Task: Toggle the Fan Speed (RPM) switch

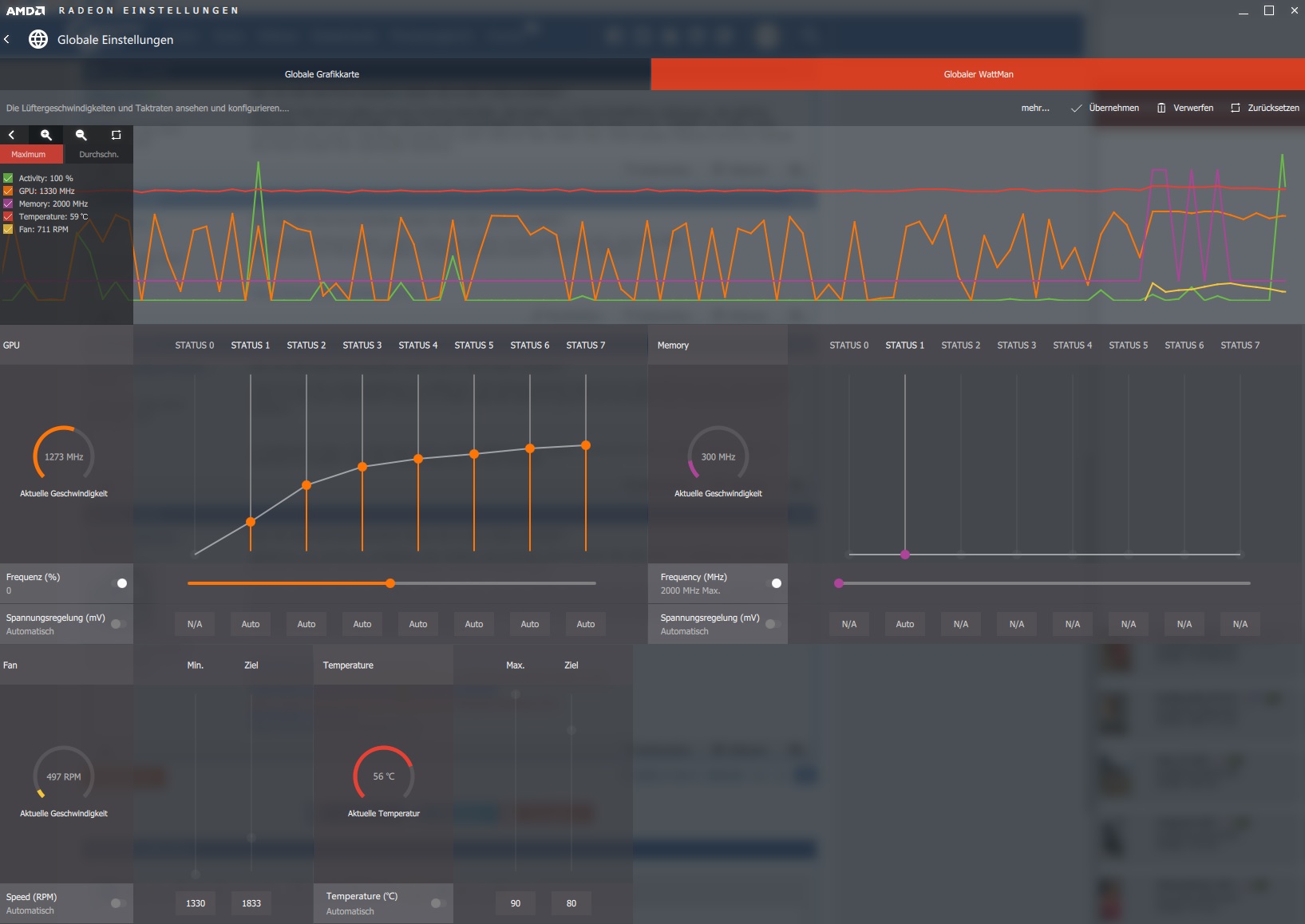Action: (118, 903)
